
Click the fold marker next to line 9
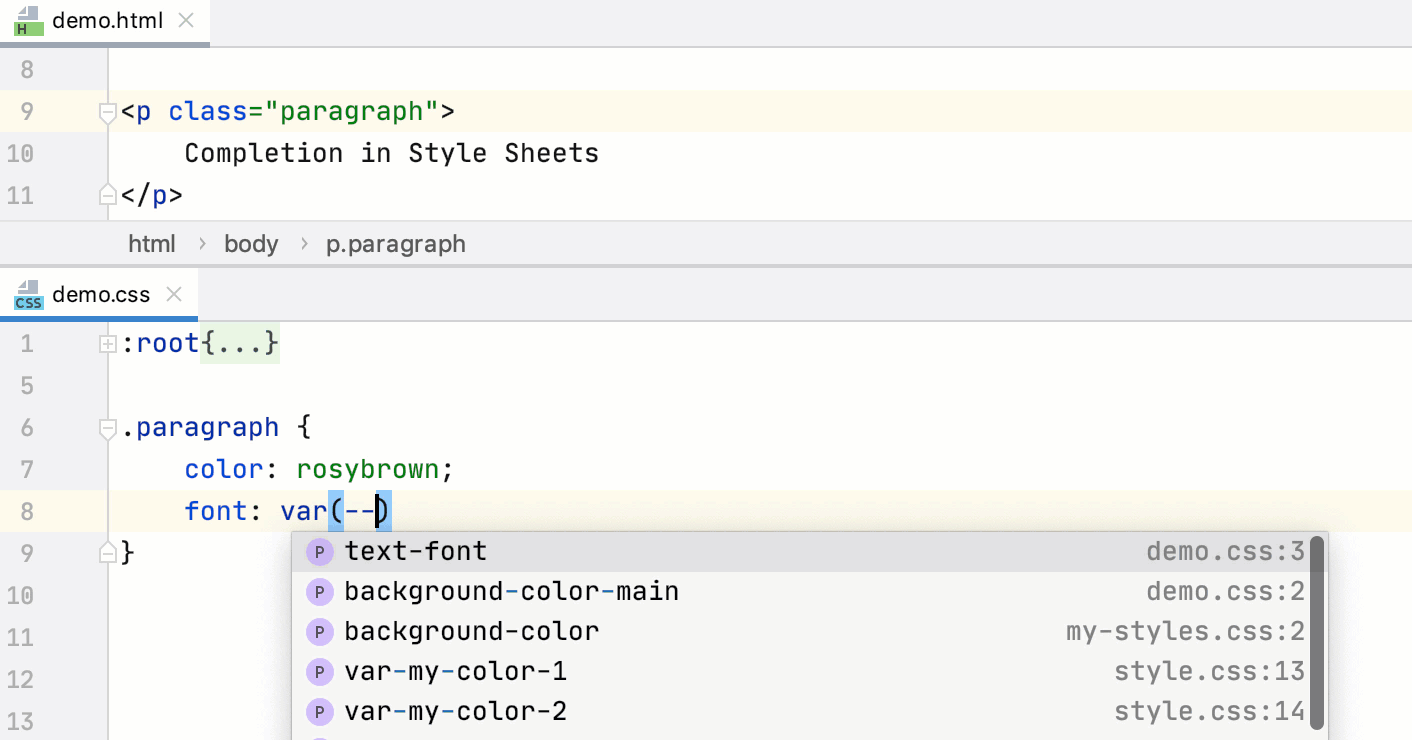[x=106, y=553]
